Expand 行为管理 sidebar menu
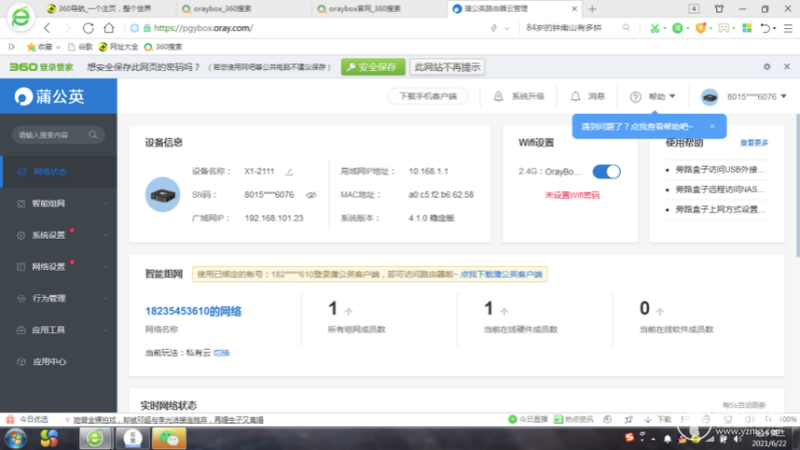Viewport: 800px width, 450px height. pyautogui.click(x=58, y=298)
